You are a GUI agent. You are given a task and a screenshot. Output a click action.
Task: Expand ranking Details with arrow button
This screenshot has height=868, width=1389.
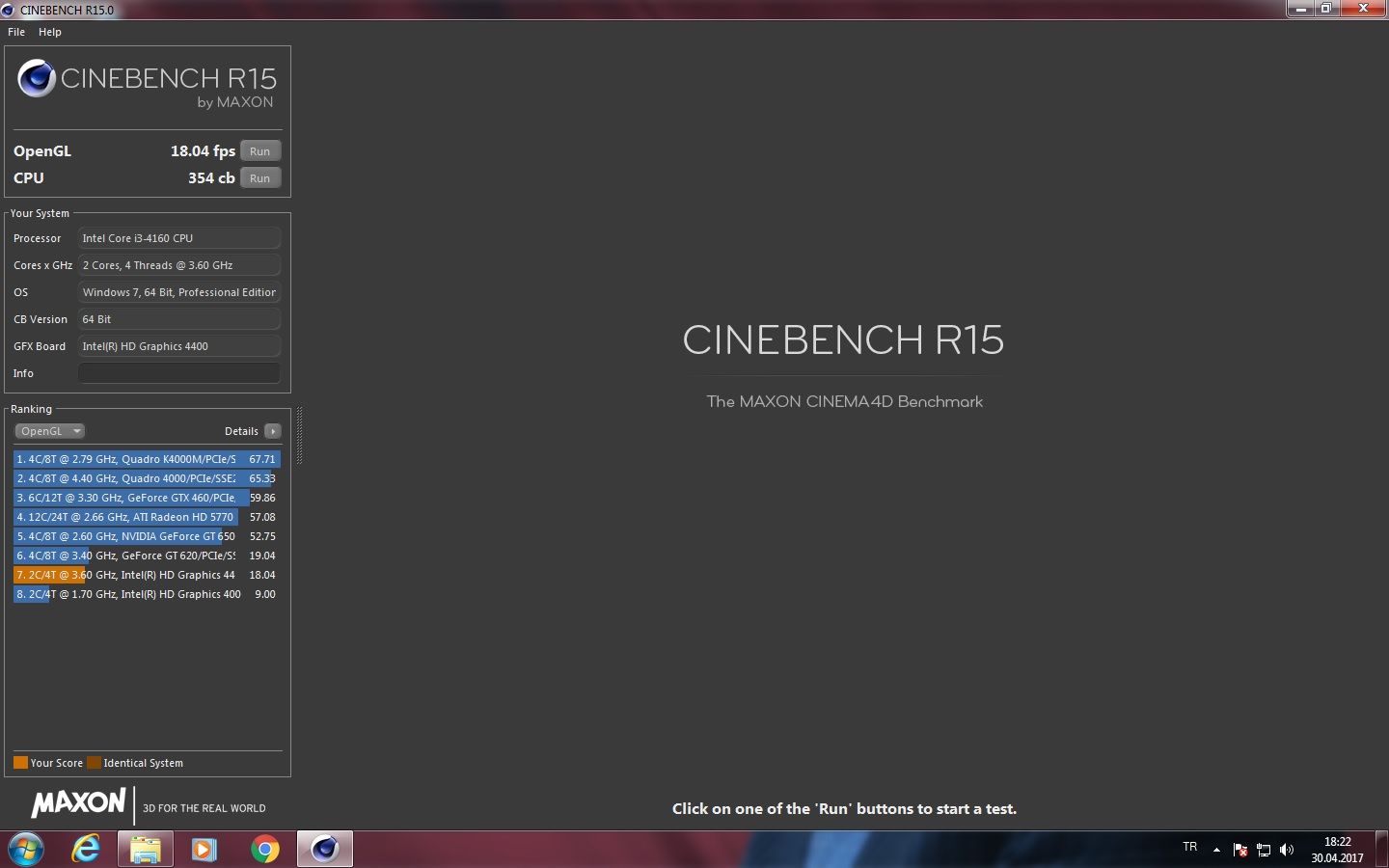click(273, 431)
